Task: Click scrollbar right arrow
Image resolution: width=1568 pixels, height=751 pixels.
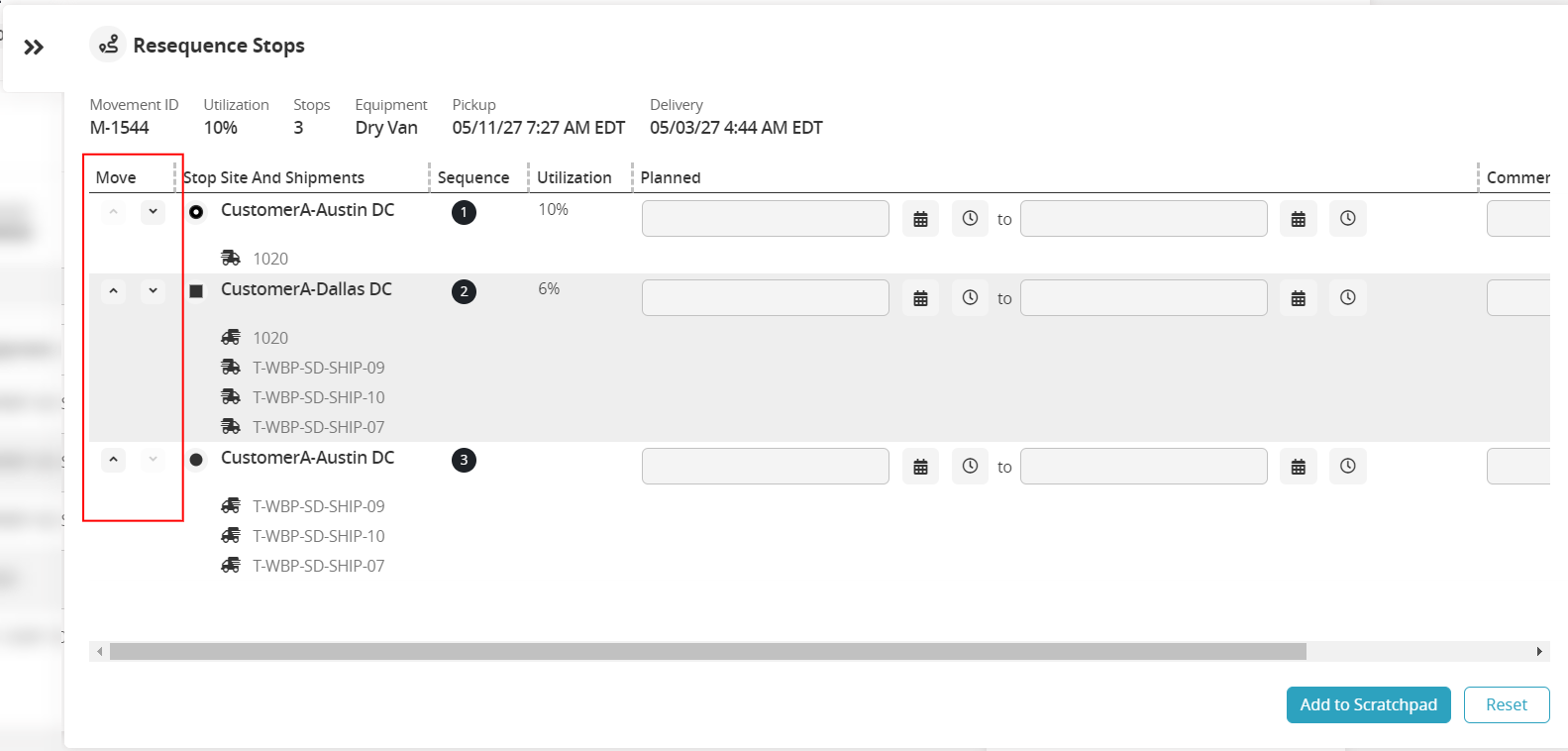Action: pos(1539,651)
